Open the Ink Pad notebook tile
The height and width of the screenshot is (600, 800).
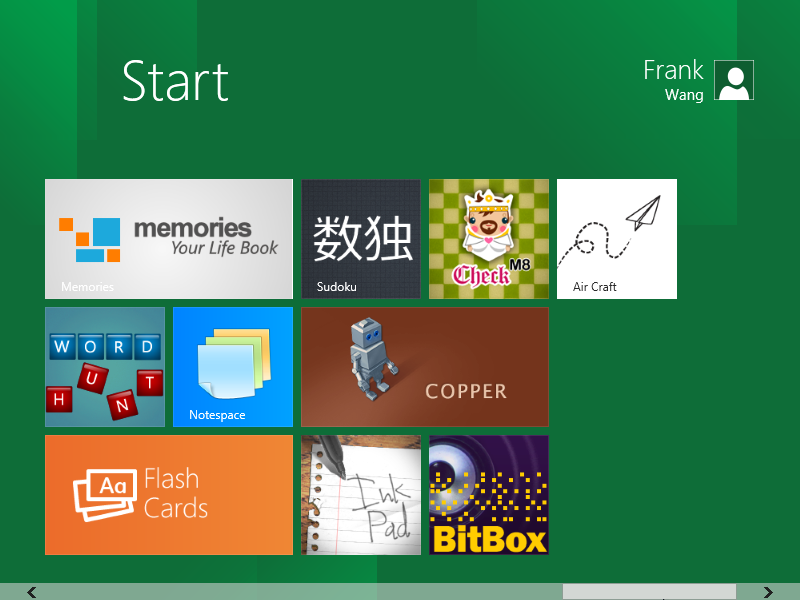point(361,495)
